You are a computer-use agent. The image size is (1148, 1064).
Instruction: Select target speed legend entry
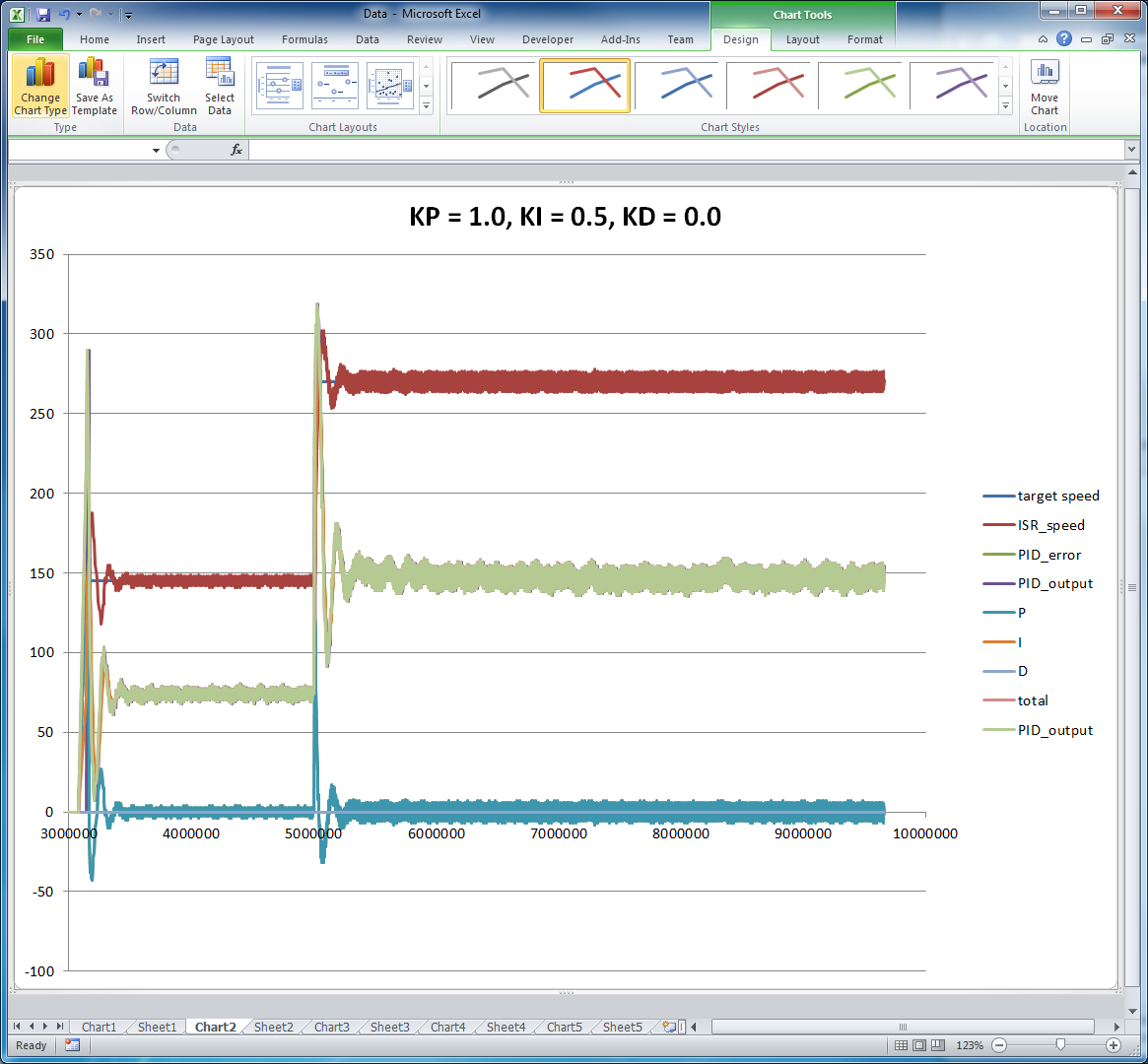[1042, 497]
